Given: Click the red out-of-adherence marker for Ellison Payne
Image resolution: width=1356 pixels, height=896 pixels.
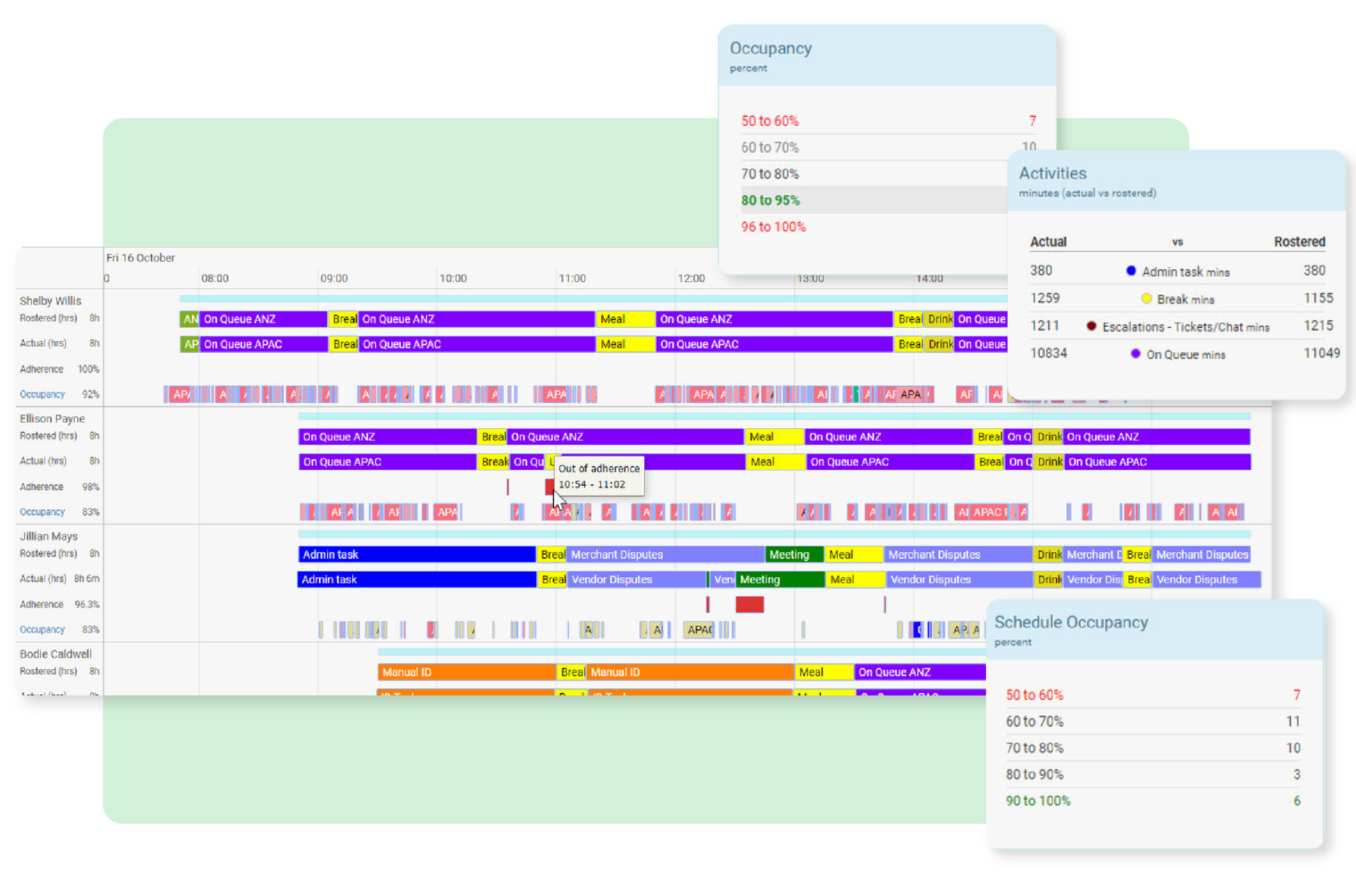Looking at the screenshot, I should click(x=549, y=487).
